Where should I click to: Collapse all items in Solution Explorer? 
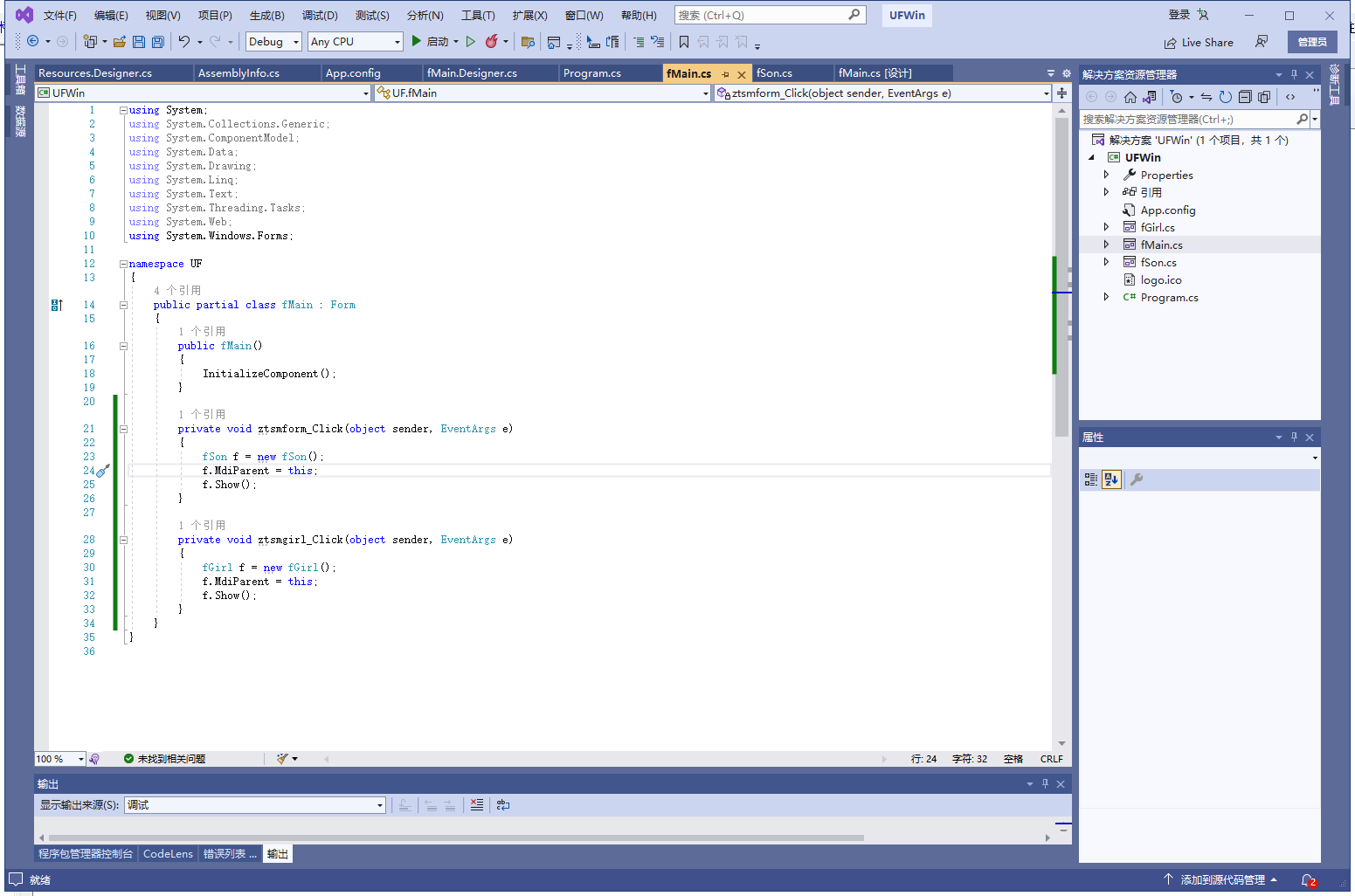1245,97
